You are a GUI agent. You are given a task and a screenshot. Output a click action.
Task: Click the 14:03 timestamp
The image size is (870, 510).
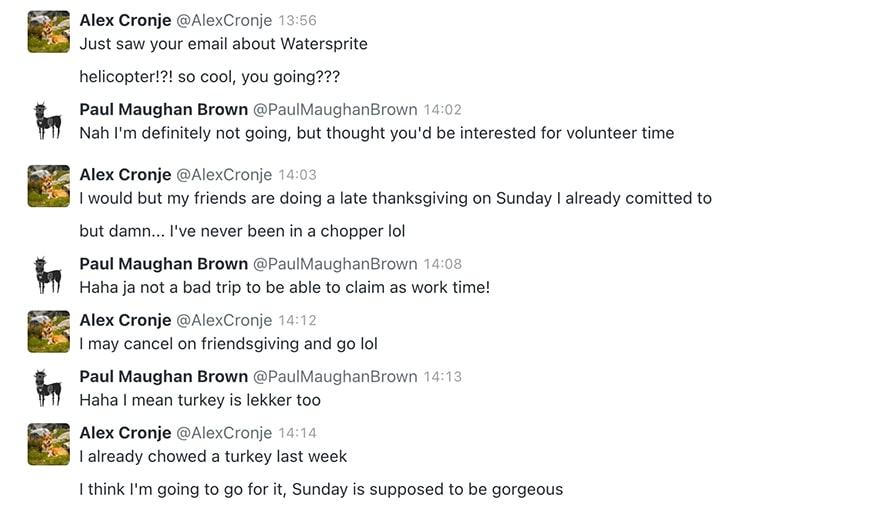297,175
